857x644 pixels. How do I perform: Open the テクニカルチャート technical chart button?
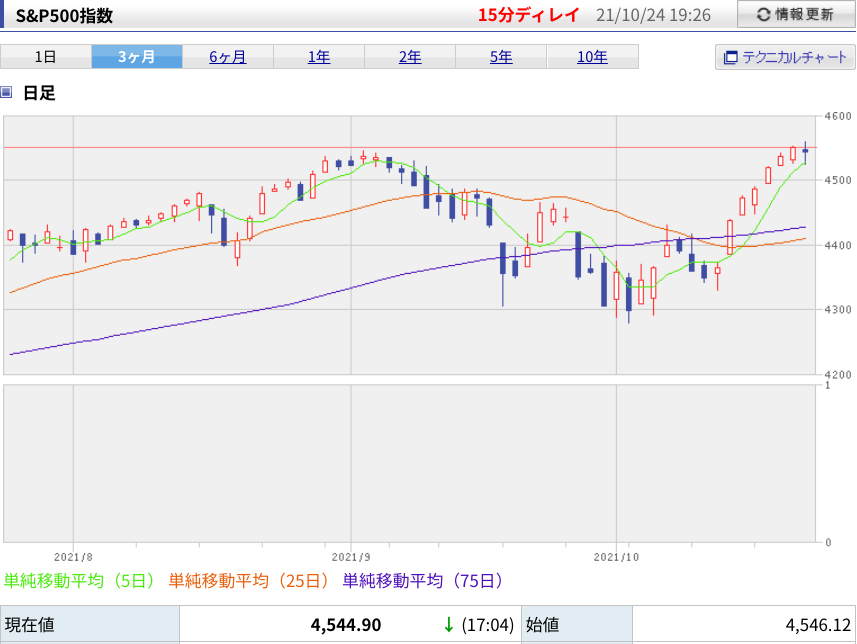pos(785,57)
